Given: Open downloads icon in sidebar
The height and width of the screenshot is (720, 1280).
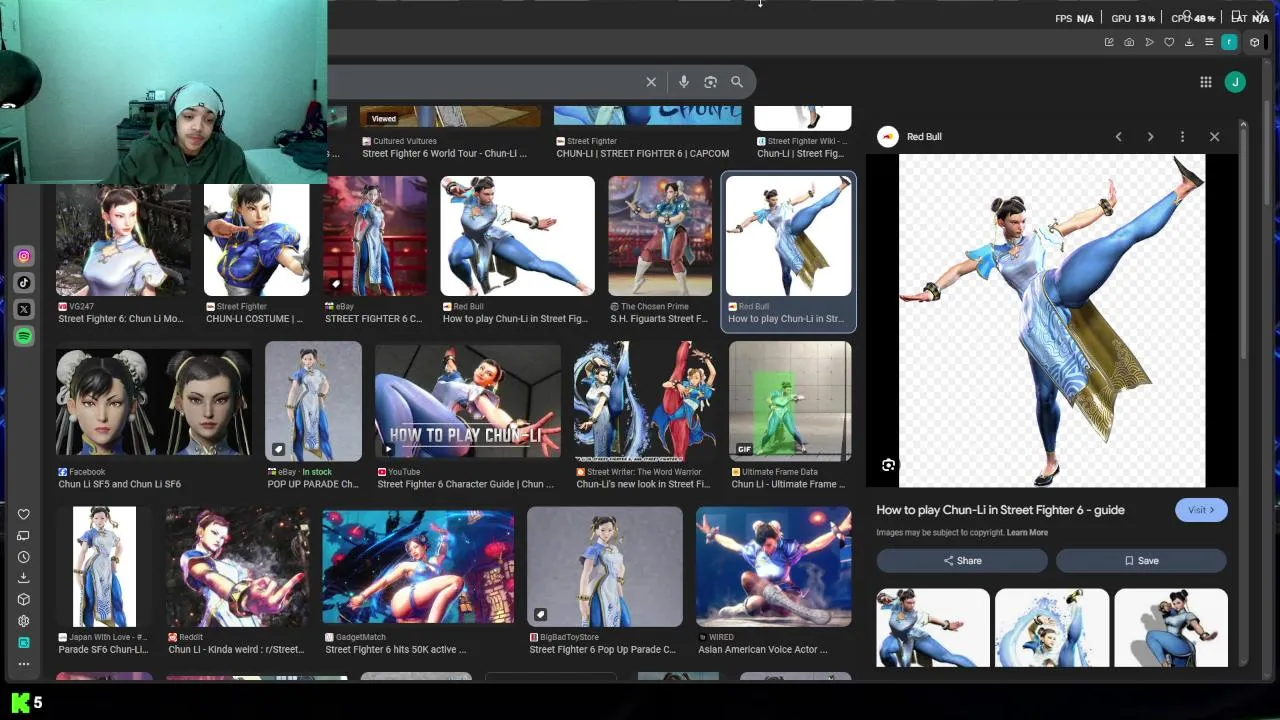Looking at the screenshot, I should coord(24,578).
